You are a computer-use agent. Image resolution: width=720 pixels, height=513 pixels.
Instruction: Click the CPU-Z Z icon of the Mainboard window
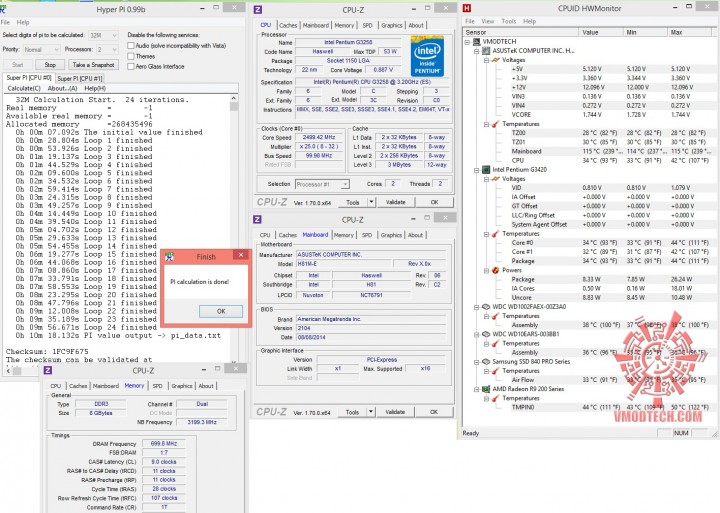point(258,220)
